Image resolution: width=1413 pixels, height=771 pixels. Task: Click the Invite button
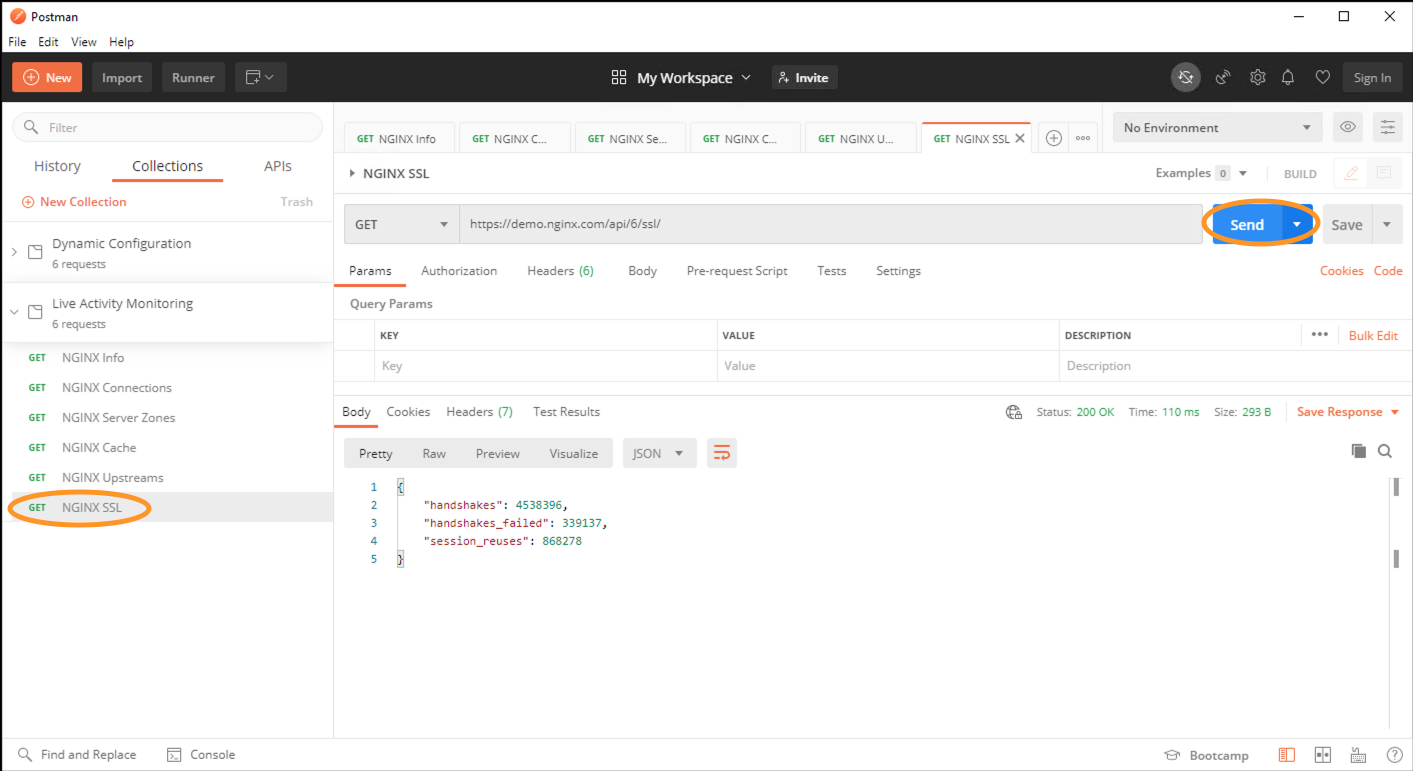pyautogui.click(x=804, y=78)
